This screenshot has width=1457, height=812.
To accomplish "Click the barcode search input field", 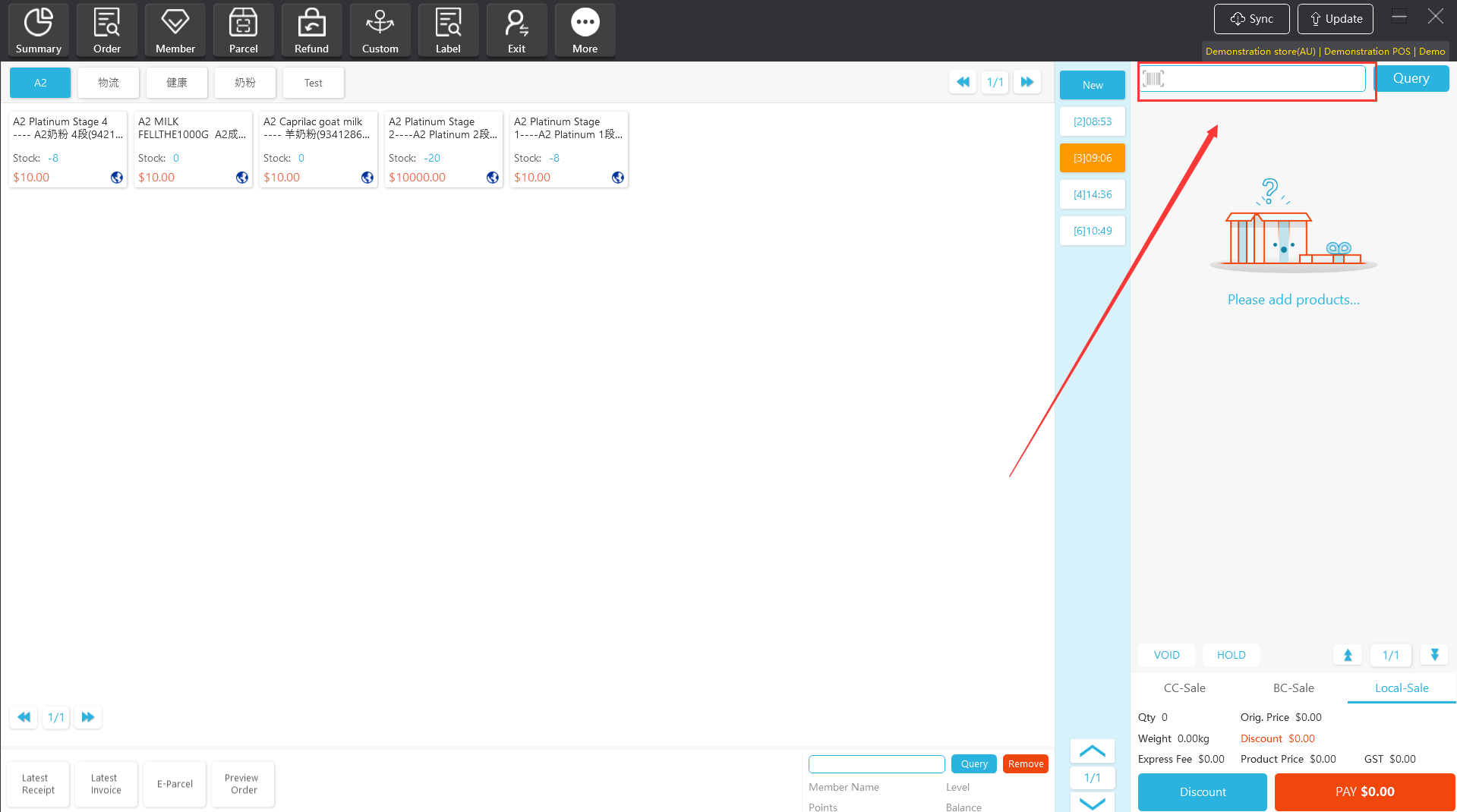I will coord(1263,79).
